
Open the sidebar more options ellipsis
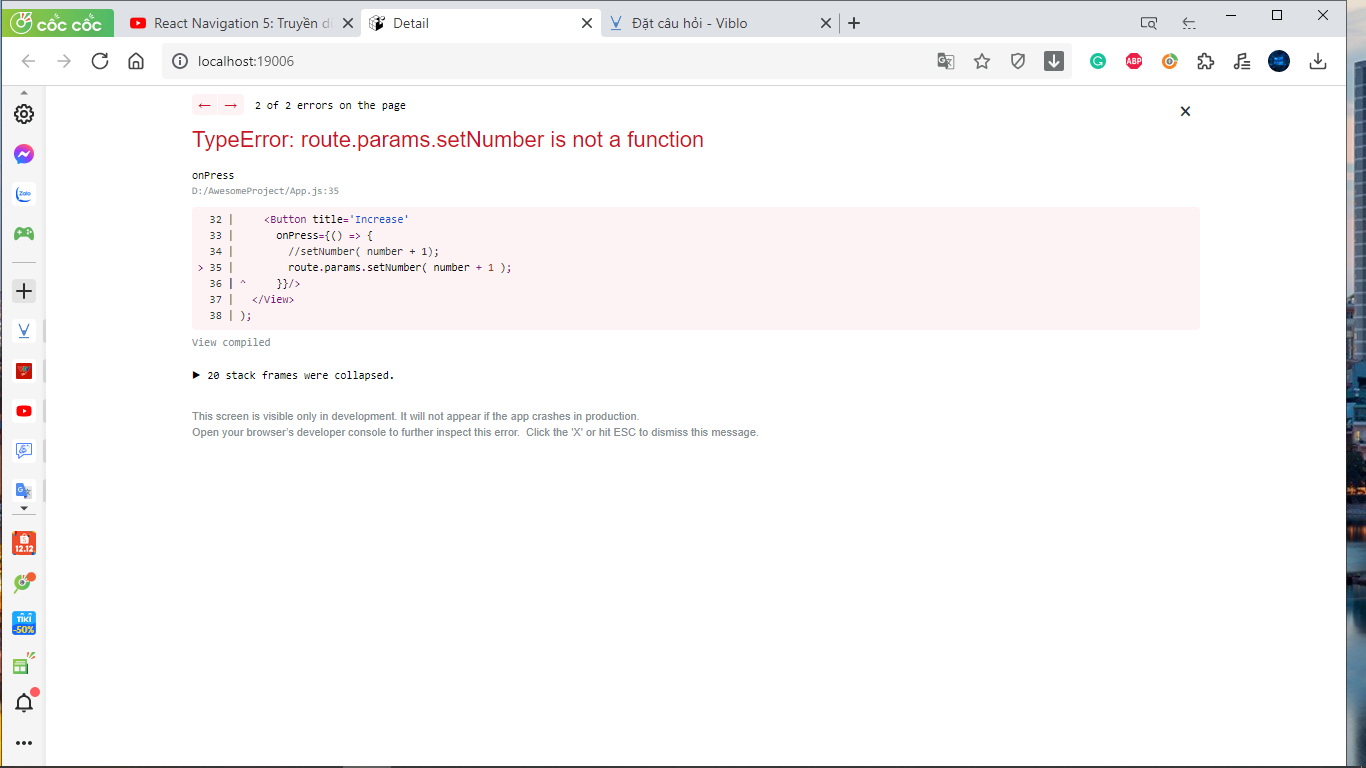tap(24, 743)
